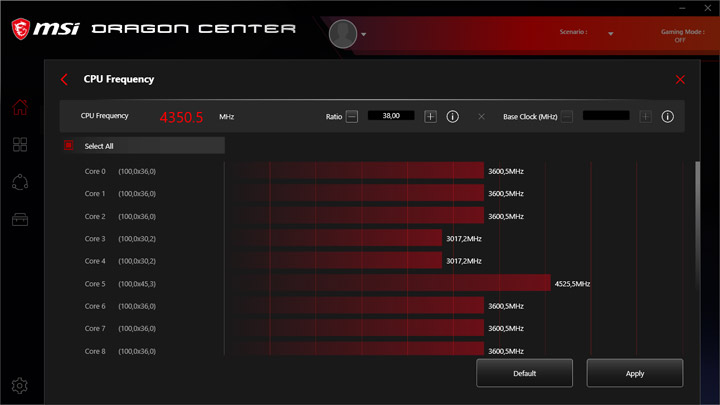This screenshot has width=720, height=405.
Task: Click the red back arrow
Action: click(x=64, y=79)
